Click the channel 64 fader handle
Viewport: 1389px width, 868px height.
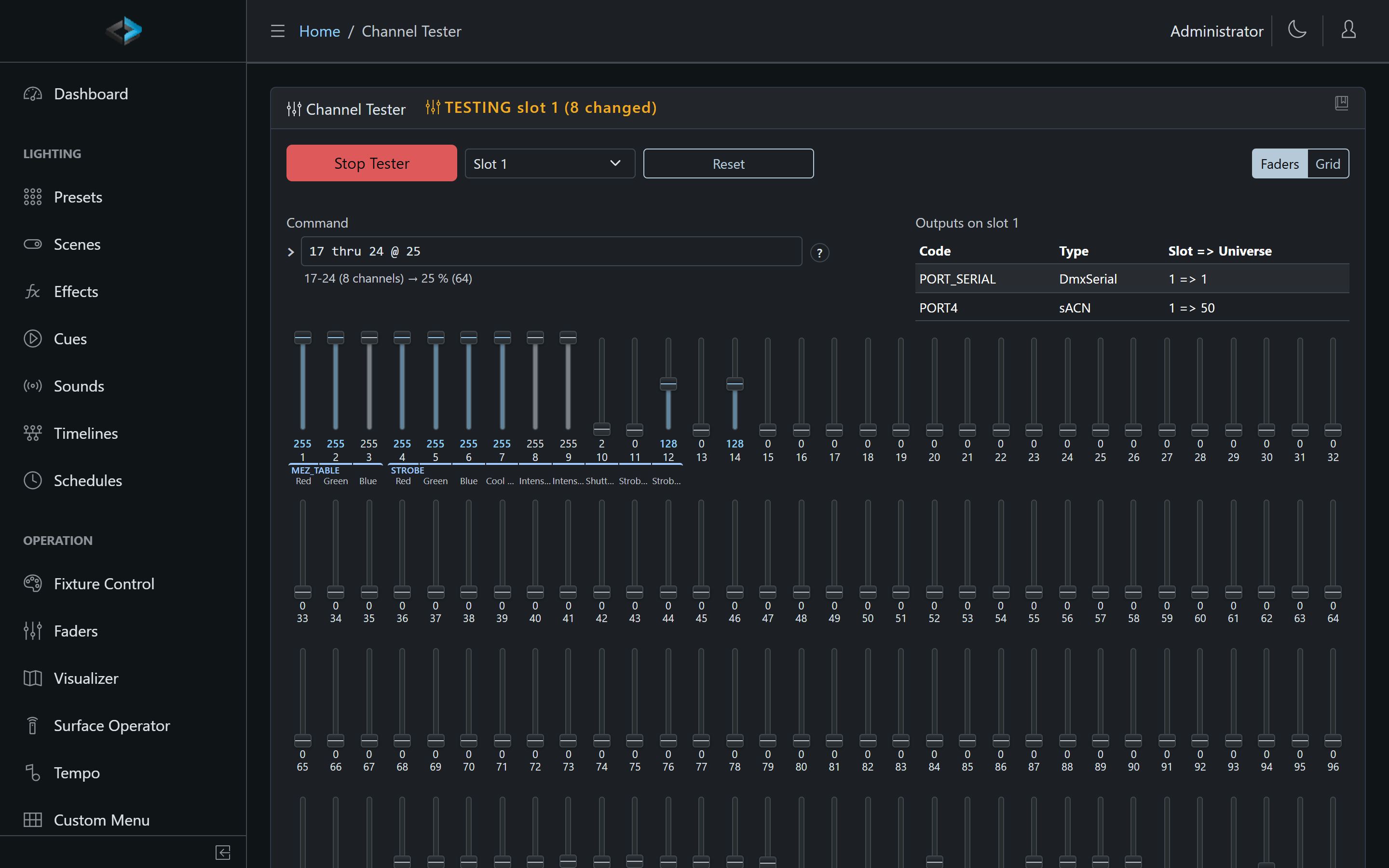pos(1333,592)
